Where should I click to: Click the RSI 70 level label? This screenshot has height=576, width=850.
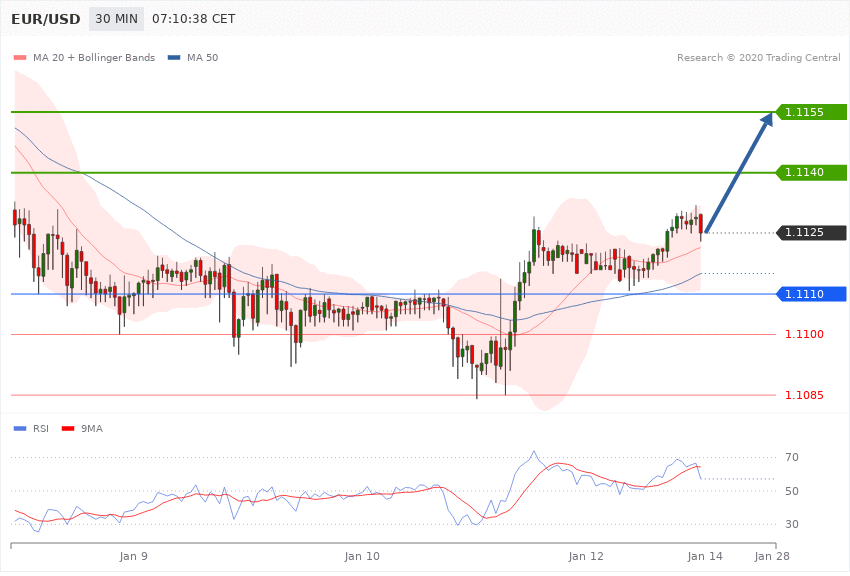pos(791,457)
